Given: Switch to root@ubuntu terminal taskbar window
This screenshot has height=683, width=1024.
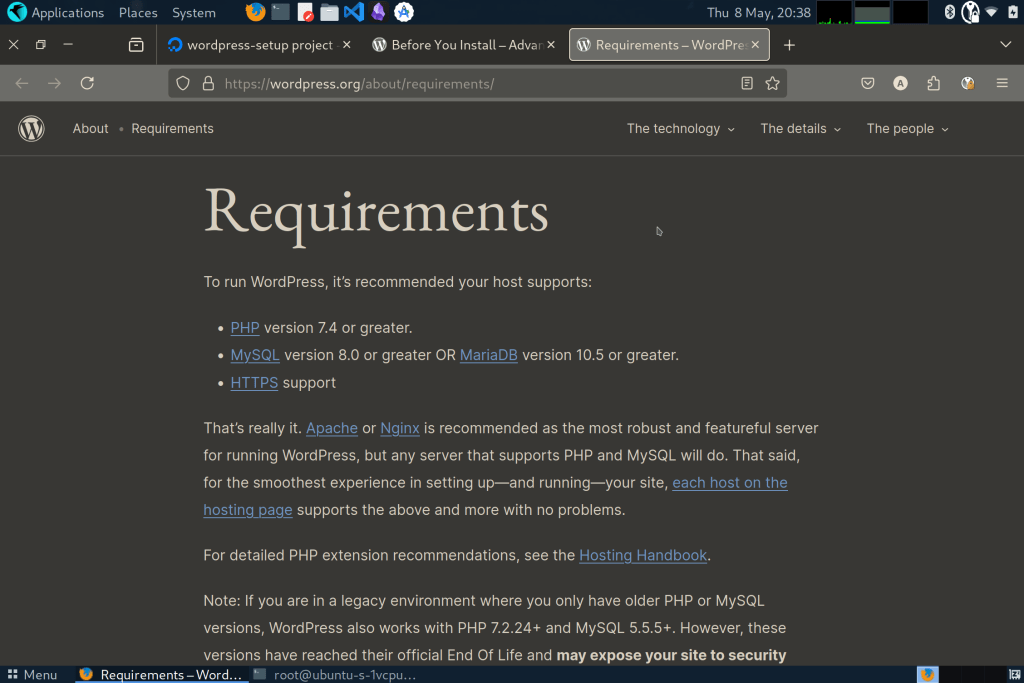Looking at the screenshot, I should point(335,675).
